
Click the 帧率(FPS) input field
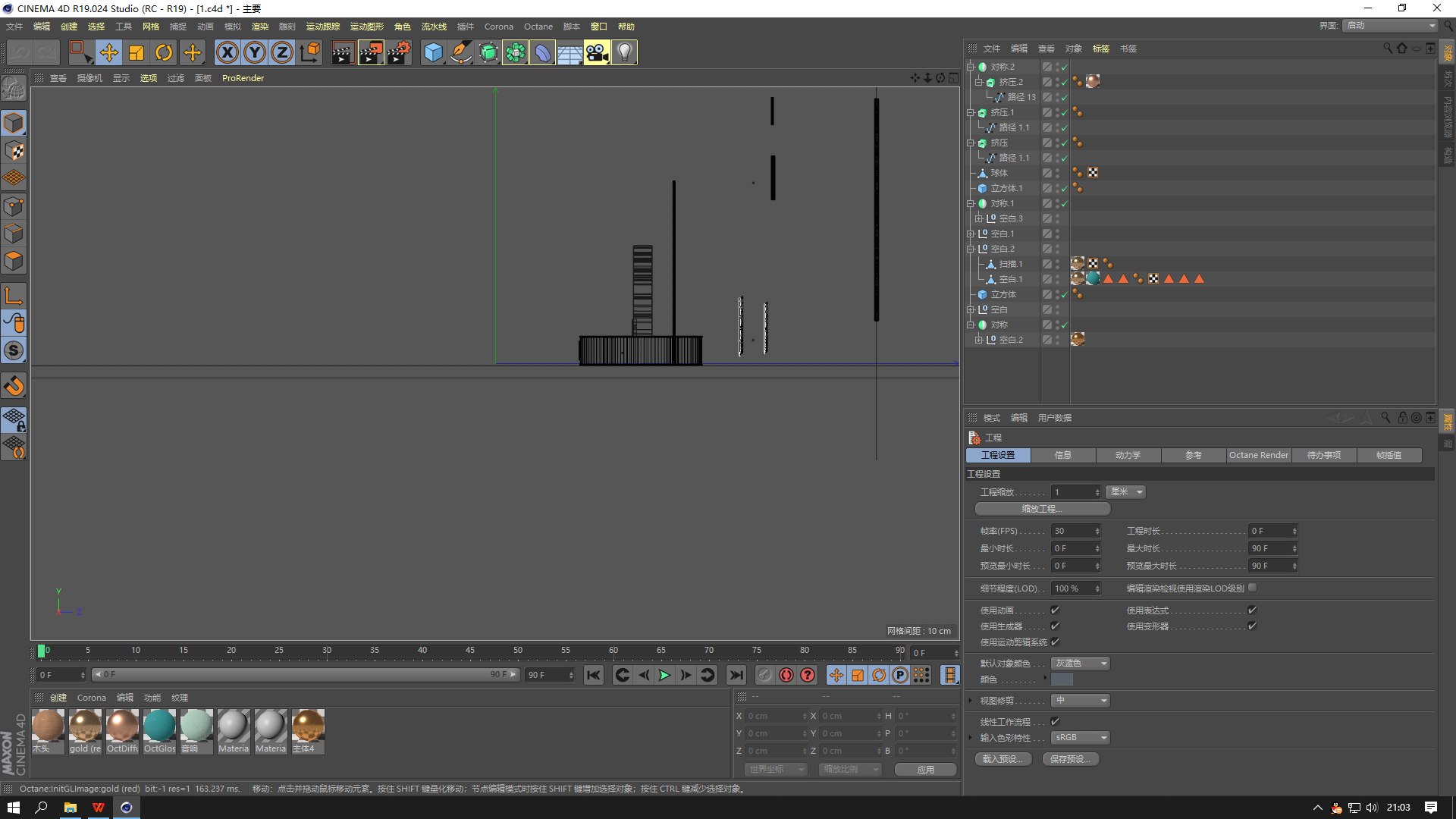click(x=1075, y=531)
